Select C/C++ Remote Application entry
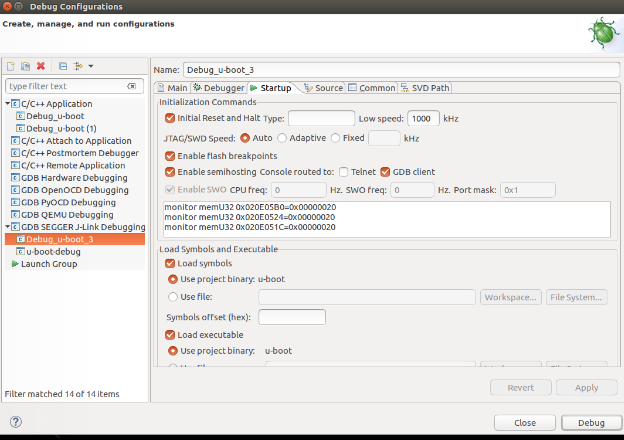 (x=73, y=165)
